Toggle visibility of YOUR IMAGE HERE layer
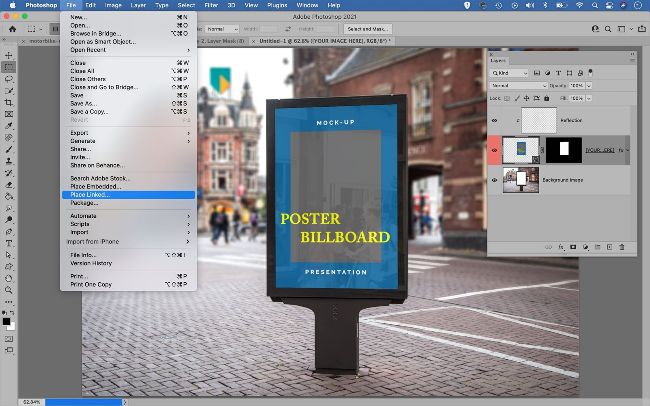Viewport: 650px width, 406px height. coord(494,150)
